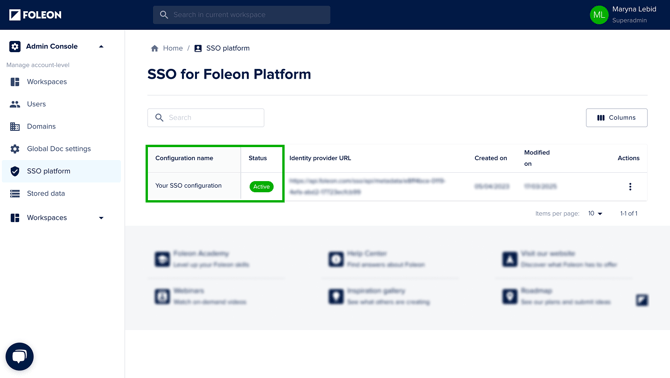Open the chat bubble widget
This screenshot has height=378, width=670.
point(19,356)
